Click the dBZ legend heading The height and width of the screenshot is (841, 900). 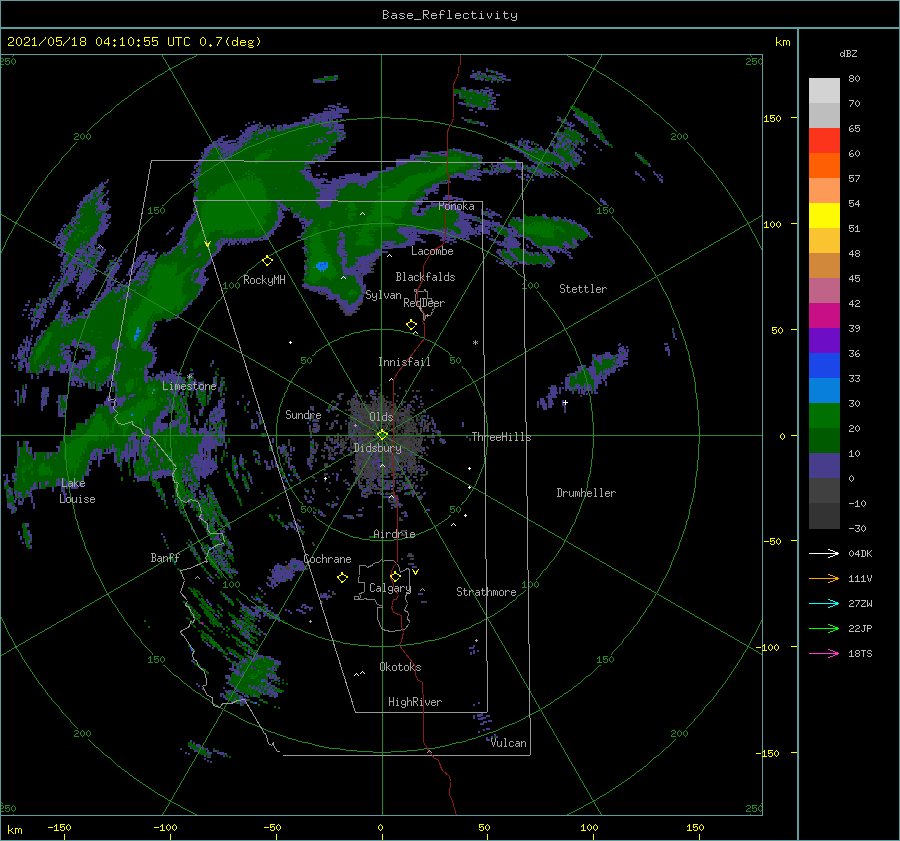pos(848,54)
